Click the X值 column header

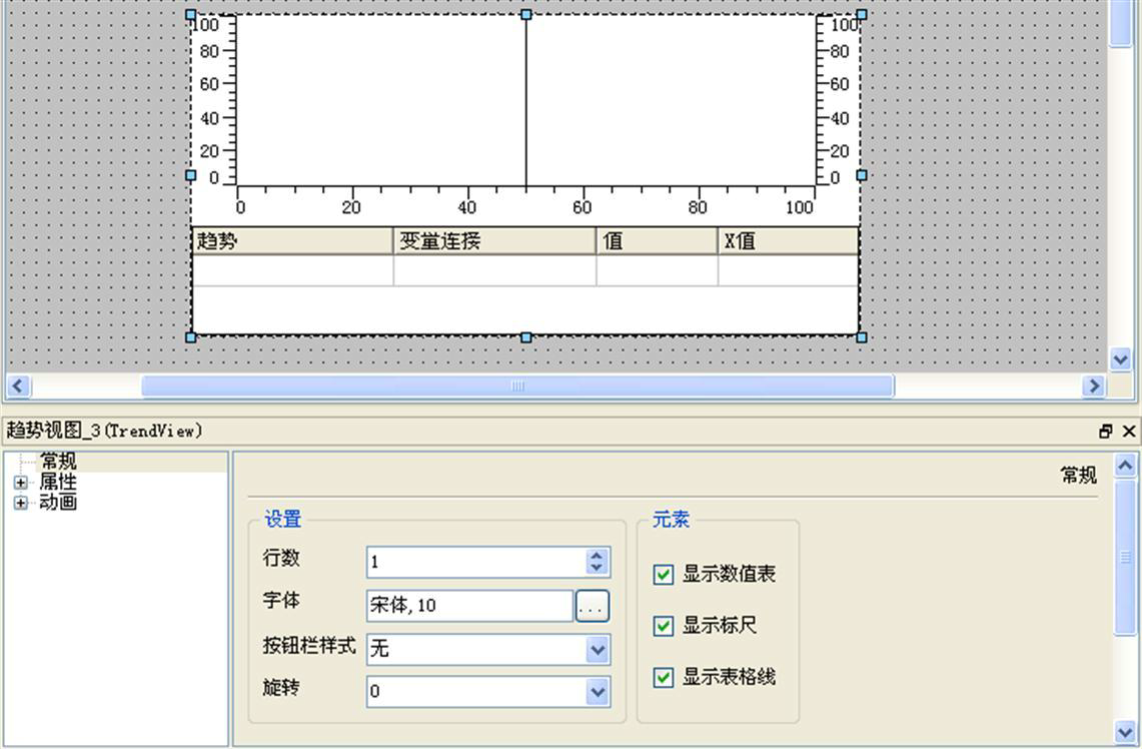pyautogui.click(x=788, y=241)
